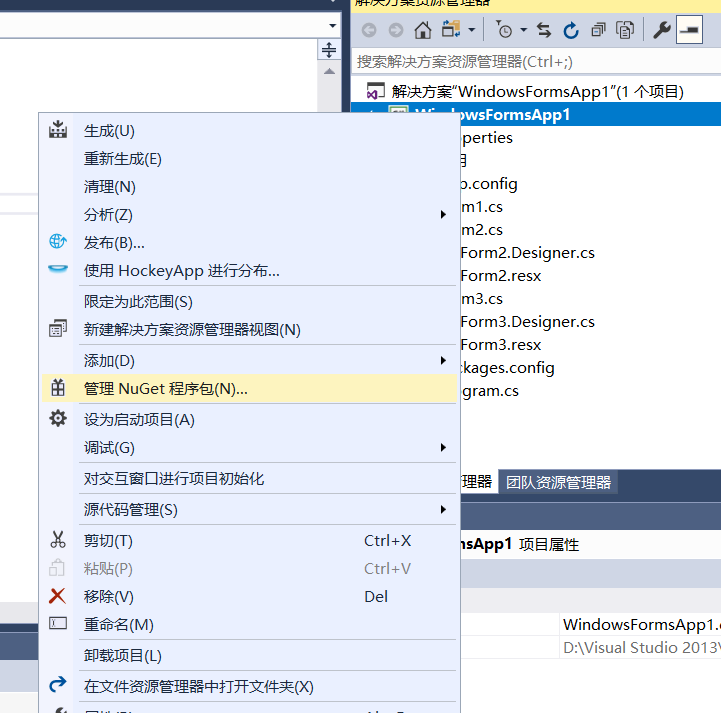Click the HockeyApp icon in the menu
Image resolution: width=721 pixels, height=713 pixels.
tap(57, 268)
